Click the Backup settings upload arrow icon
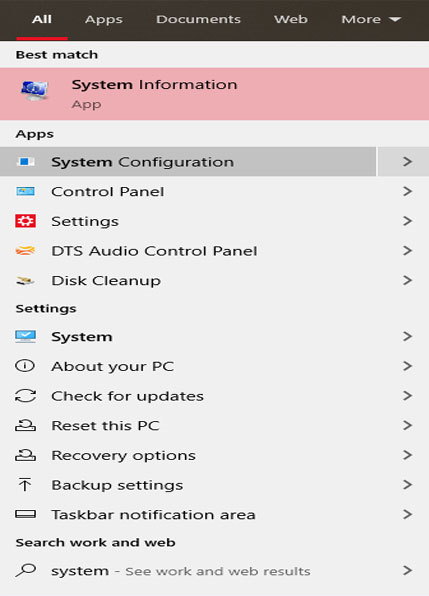Screen dimensions: 429x596 (x=25, y=485)
